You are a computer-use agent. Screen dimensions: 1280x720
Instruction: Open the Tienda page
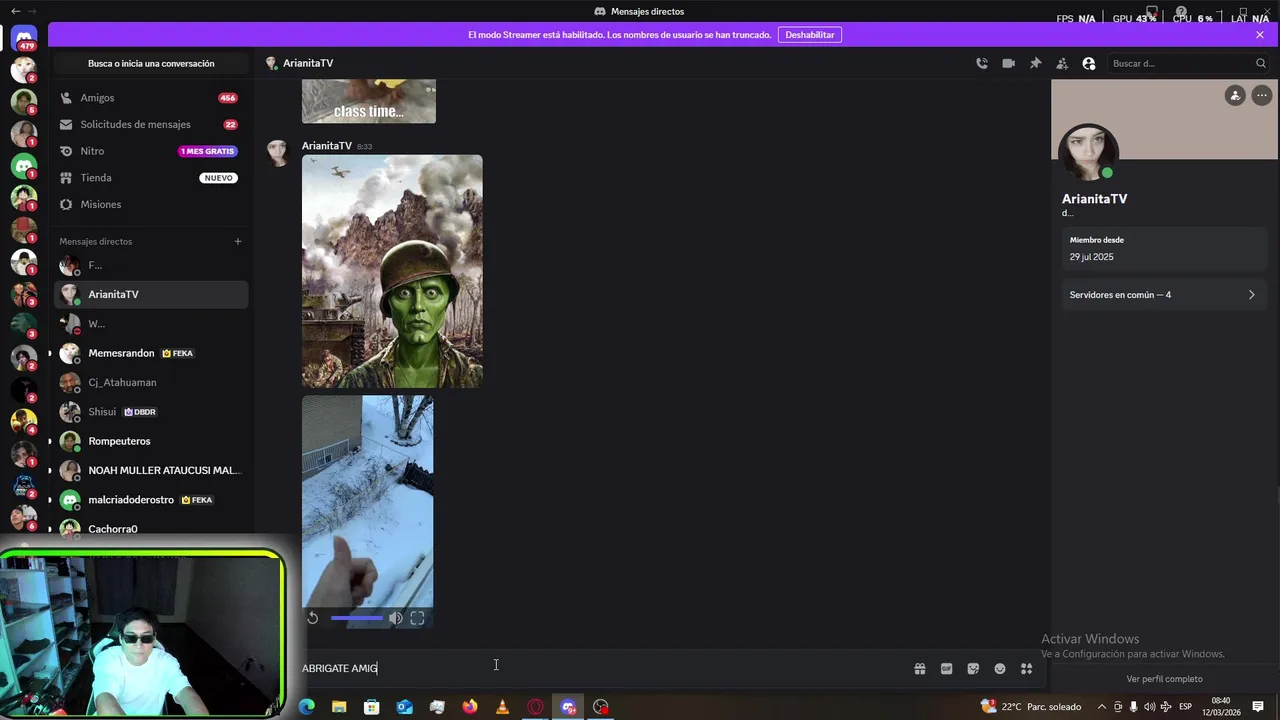coord(151,178)
